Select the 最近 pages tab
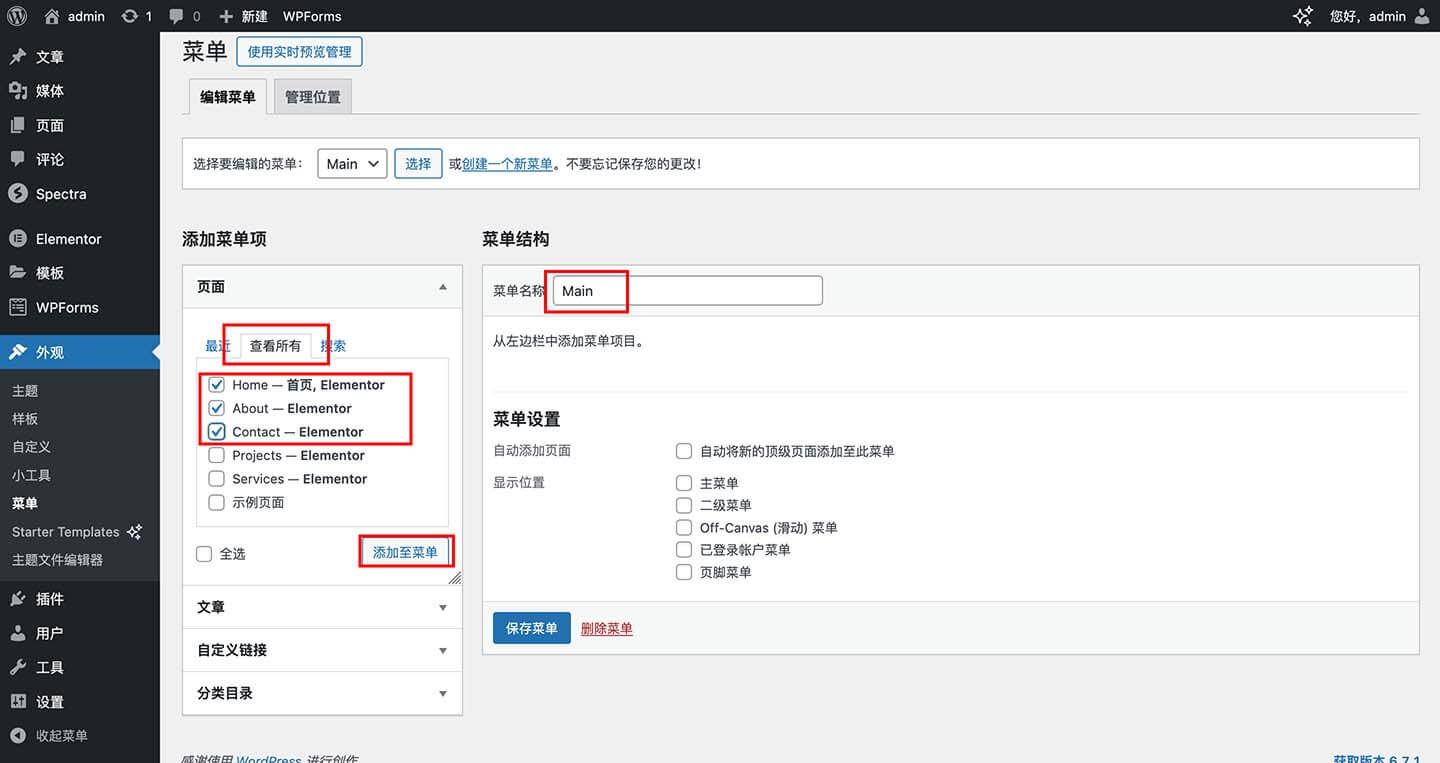The image size is (1440, 763). tap(218, 346)
